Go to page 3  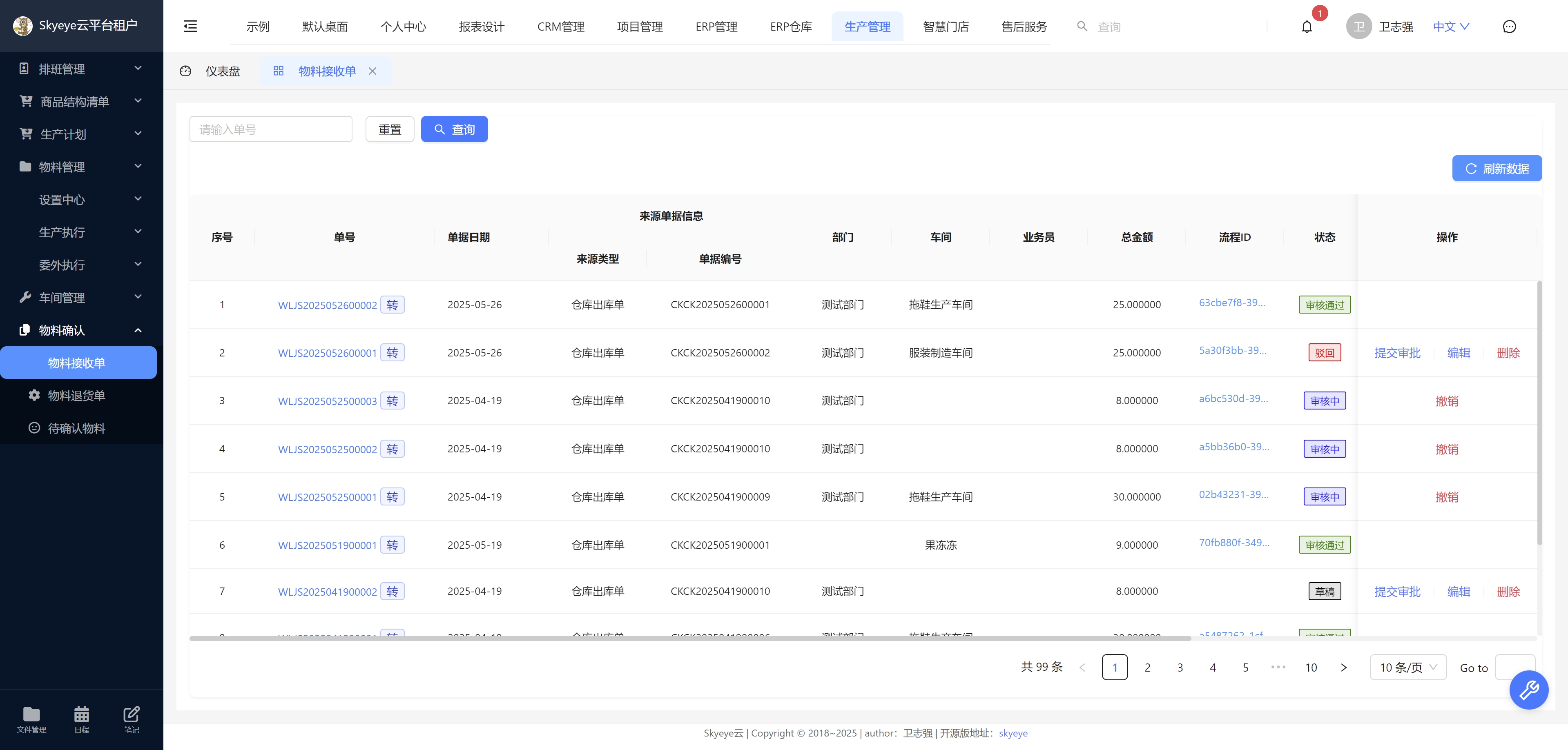tap(1180, 667)
